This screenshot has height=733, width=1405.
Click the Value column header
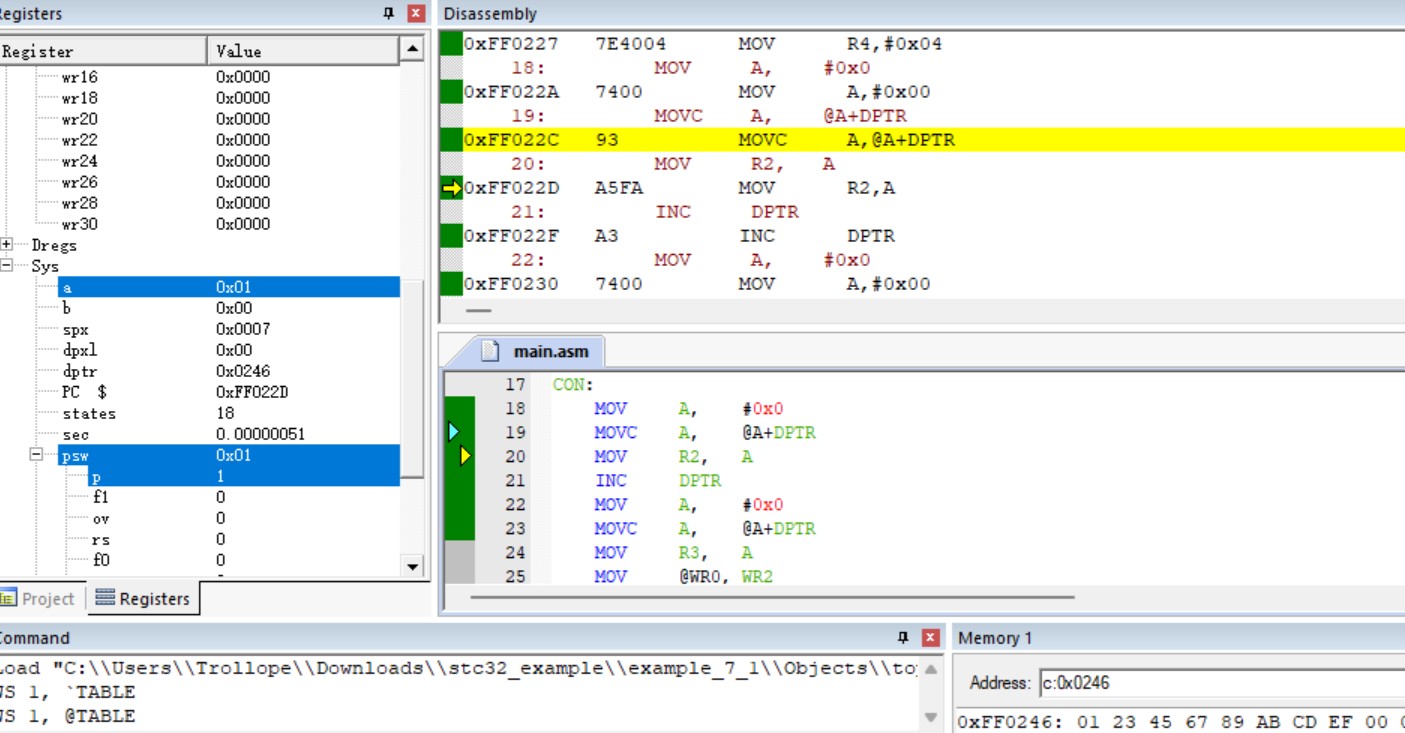304,51
